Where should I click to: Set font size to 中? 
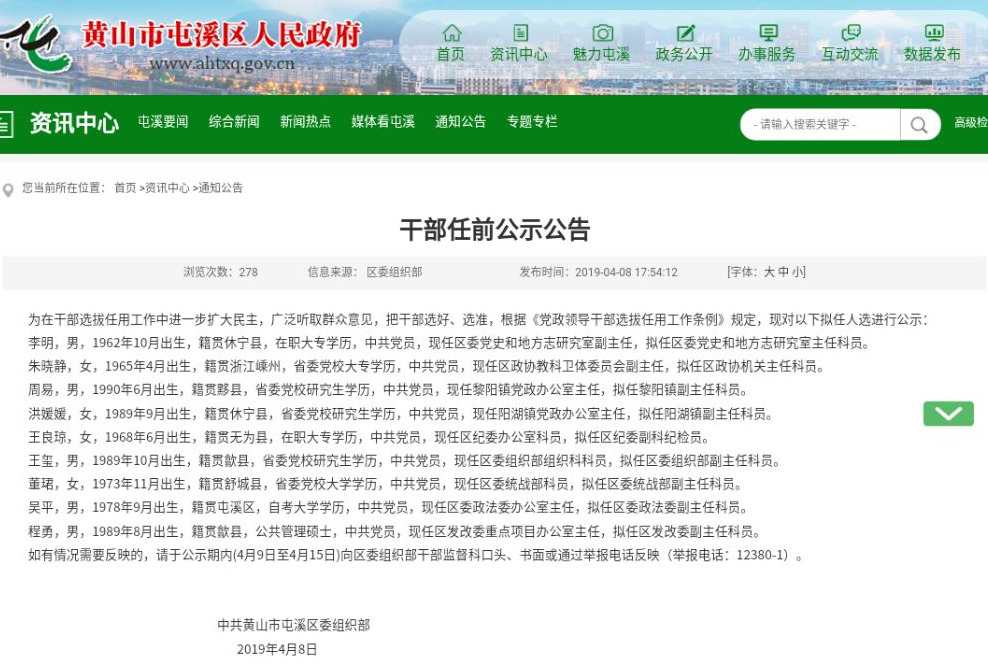point(783,272)
